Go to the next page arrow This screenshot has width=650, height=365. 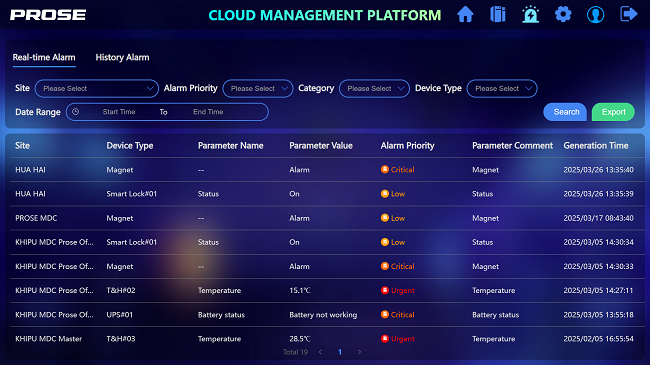tap(359, 352)
